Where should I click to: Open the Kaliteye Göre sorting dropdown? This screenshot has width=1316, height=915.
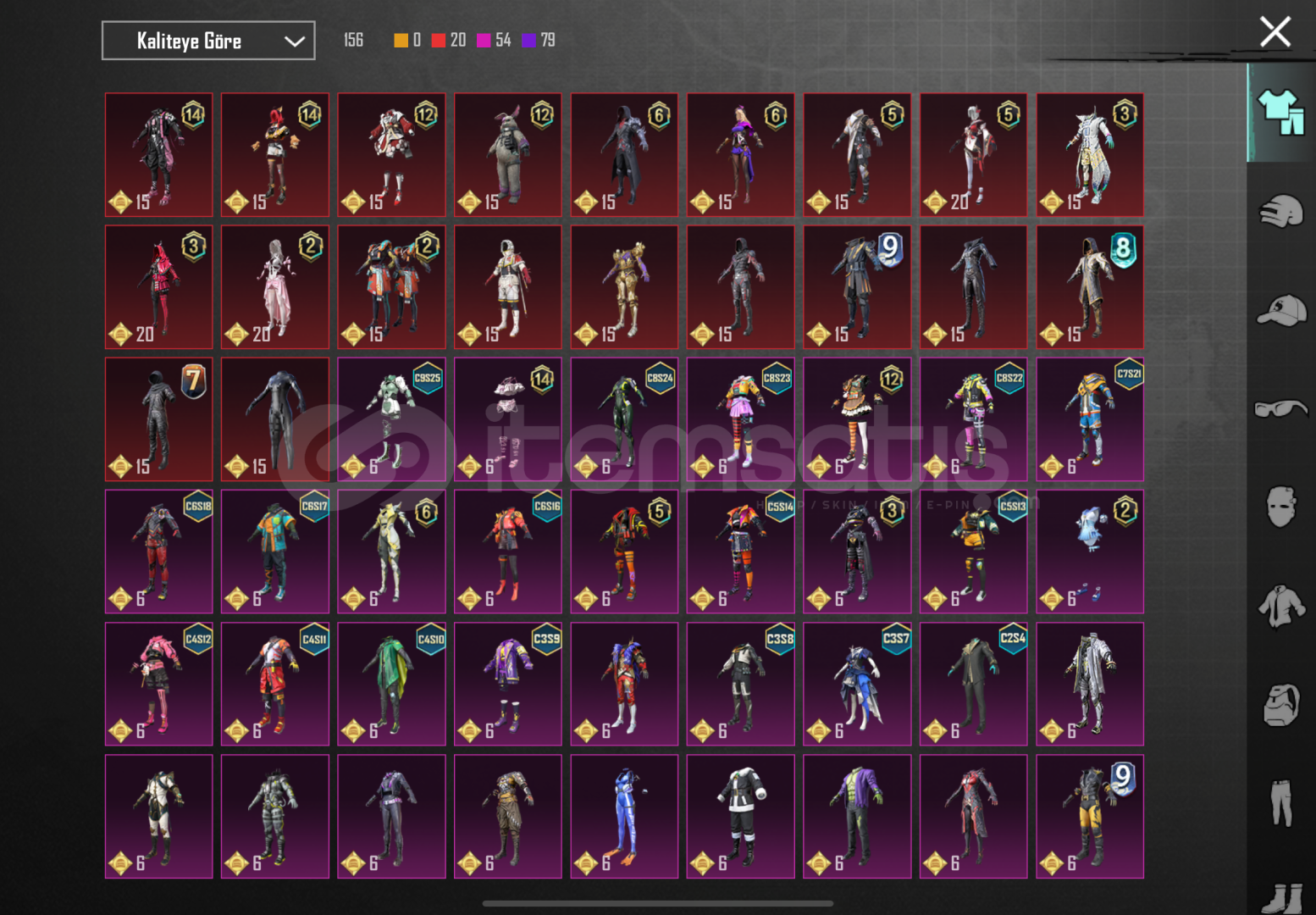pyautogui.click(x=208, y=41)
